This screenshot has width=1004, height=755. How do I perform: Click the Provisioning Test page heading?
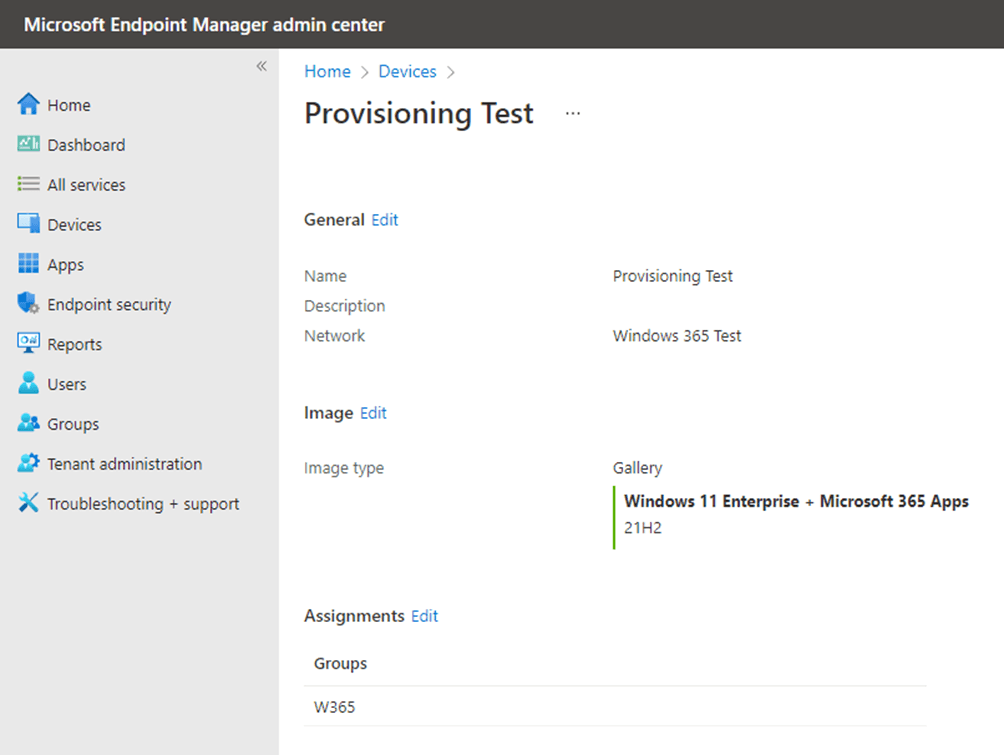(x=419, y=113)
